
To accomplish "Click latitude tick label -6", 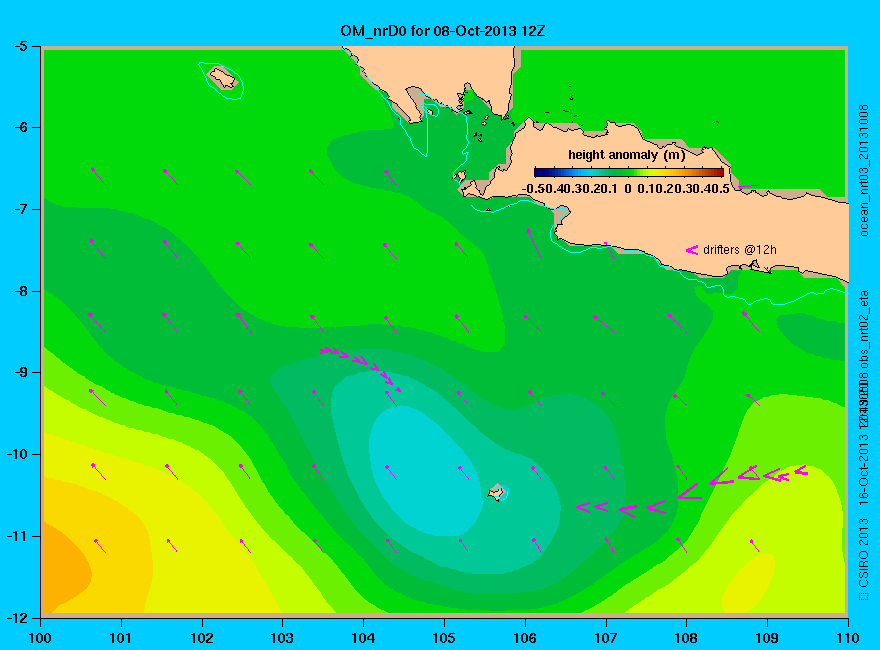I will [20, 127].
